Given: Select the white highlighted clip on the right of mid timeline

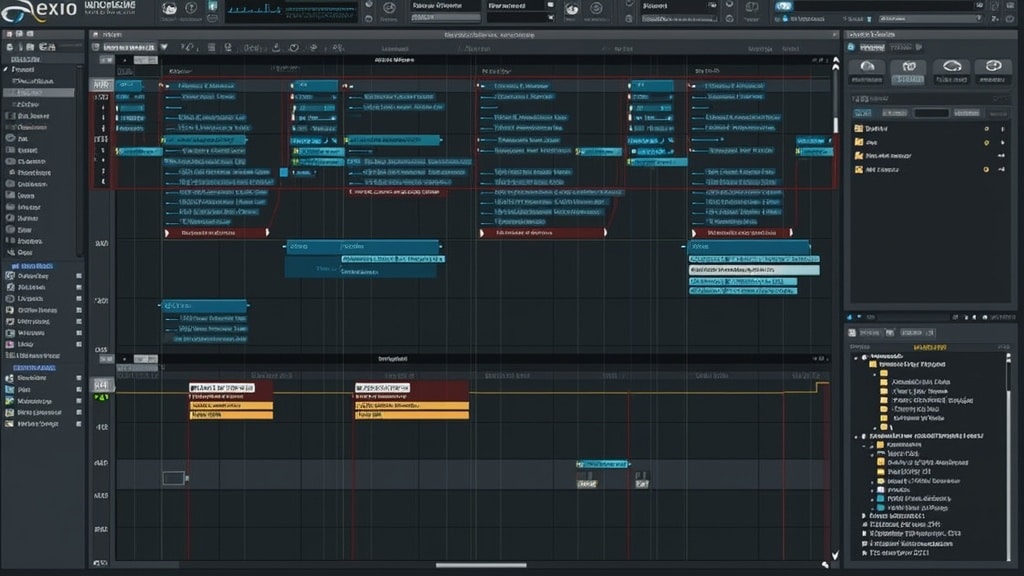Looking at the screenshot, I should pos(754,270).
